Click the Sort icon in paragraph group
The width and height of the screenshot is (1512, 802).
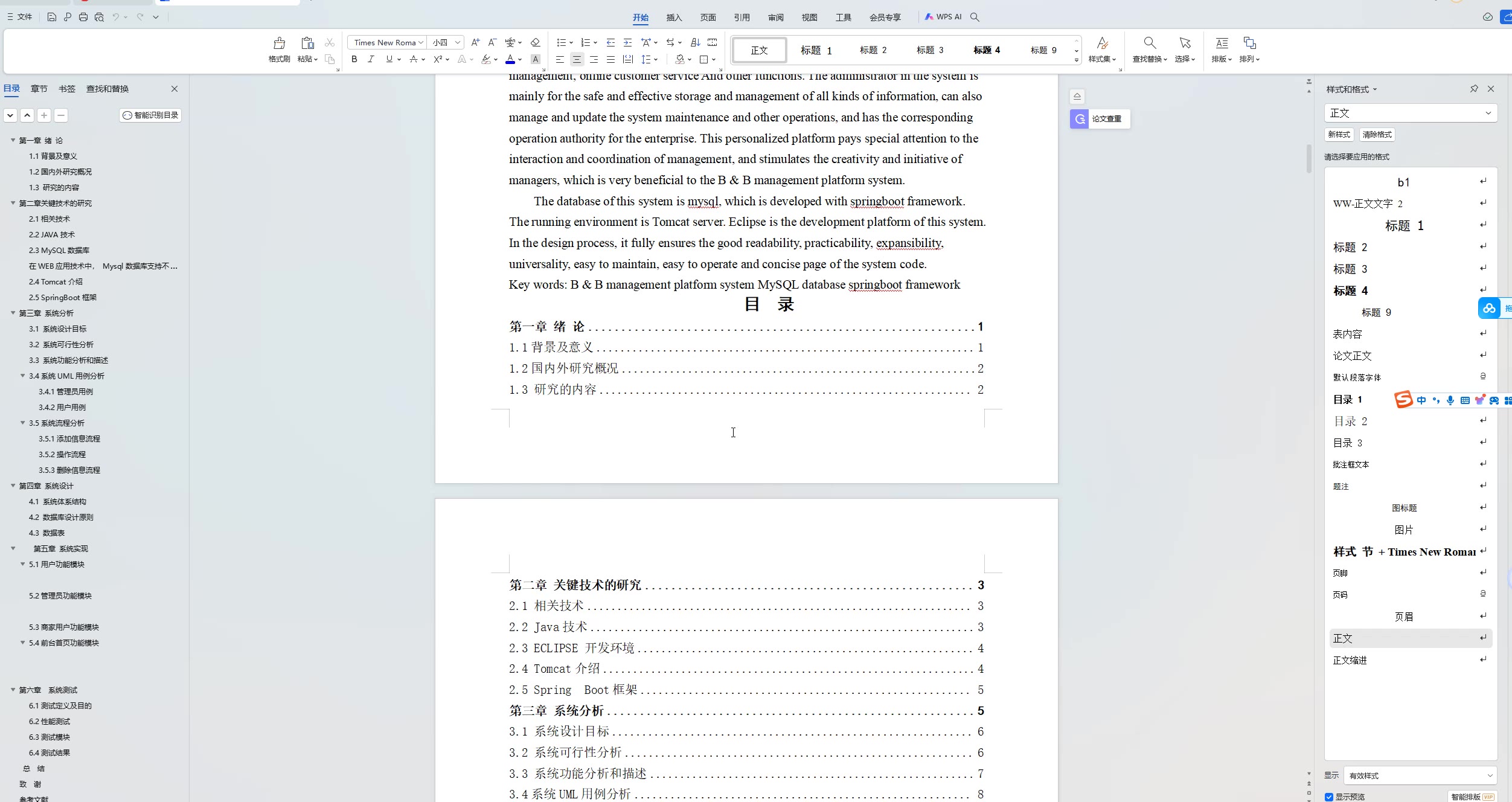(695, 42)
